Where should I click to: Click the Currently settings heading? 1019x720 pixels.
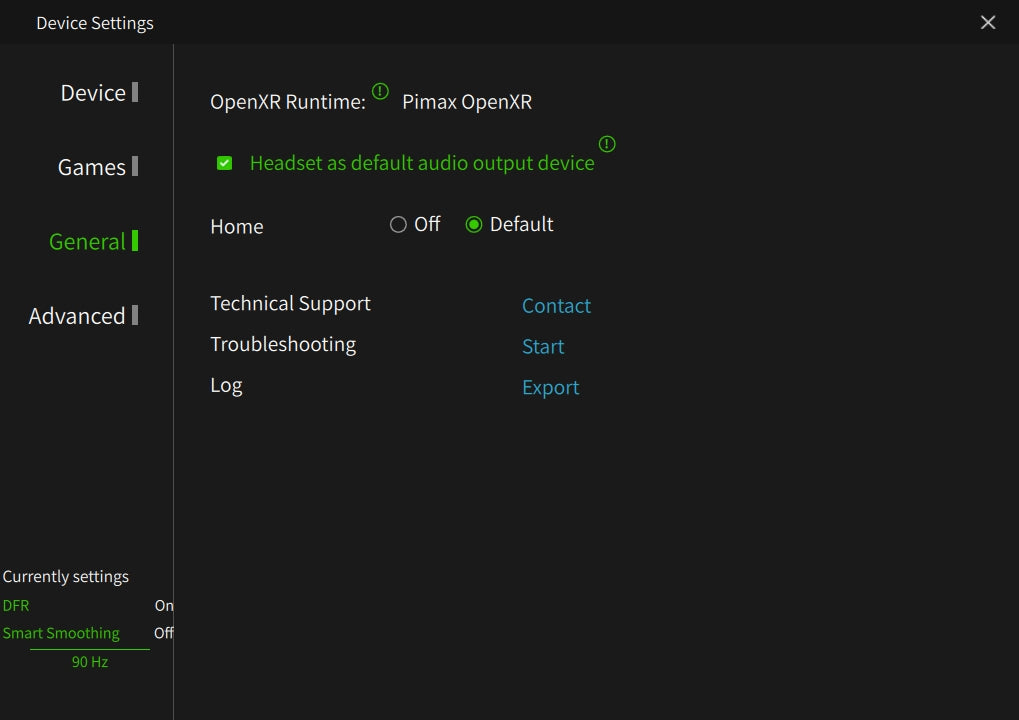click(x=66, y=577)
